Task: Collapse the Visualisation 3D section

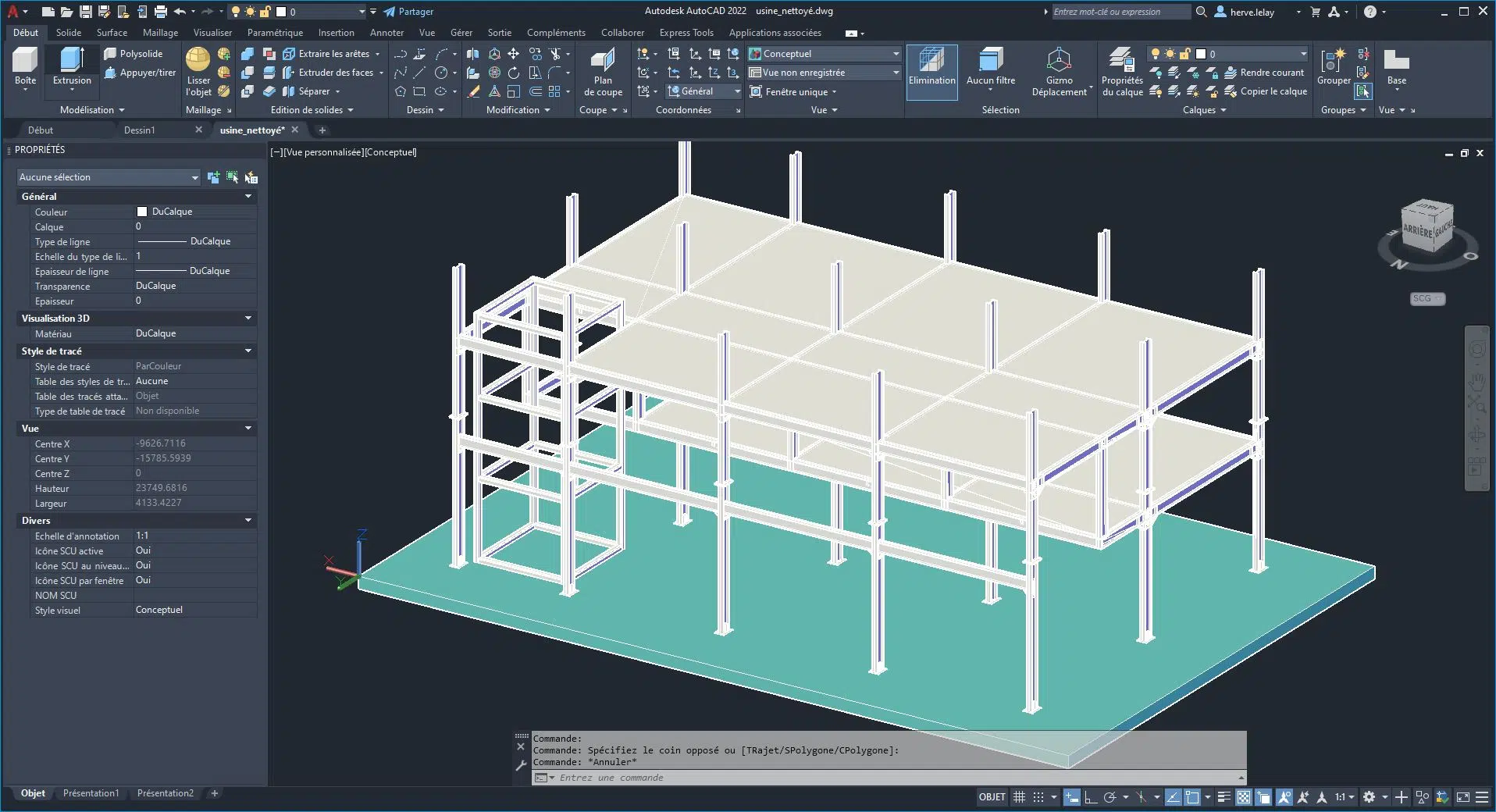Action: click(x=248, y=319)
